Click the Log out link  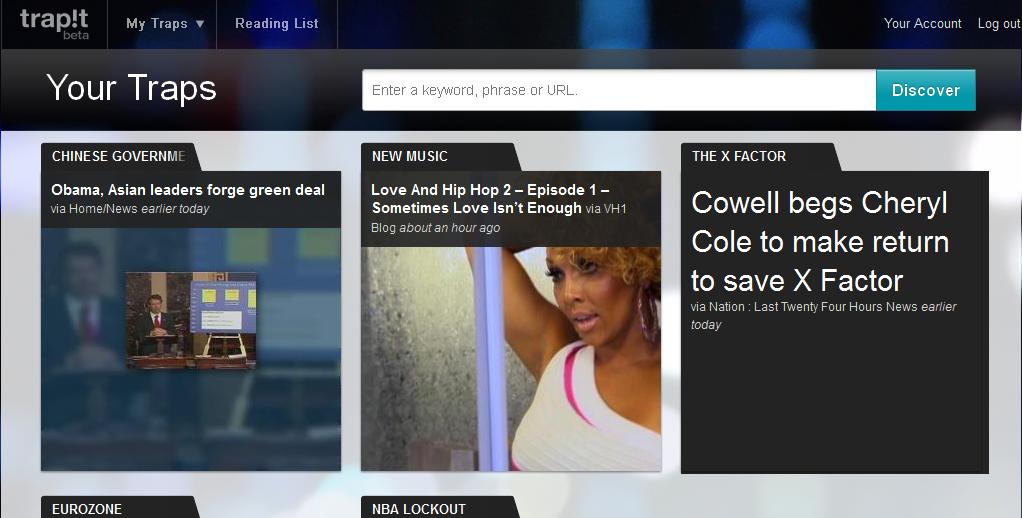(999, 23)
